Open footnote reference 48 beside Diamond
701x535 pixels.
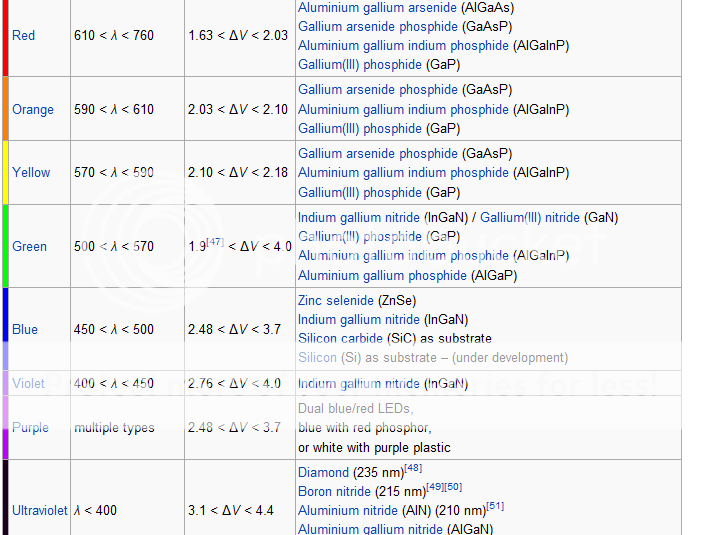pyautogui.click(x=414, y=469)
